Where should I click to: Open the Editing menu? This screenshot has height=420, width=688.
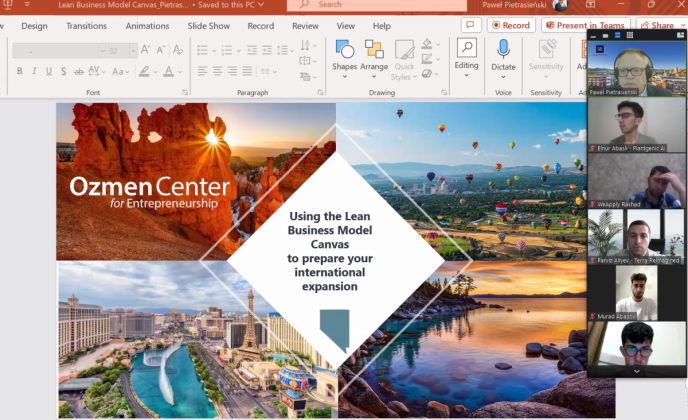coord(466,57)
